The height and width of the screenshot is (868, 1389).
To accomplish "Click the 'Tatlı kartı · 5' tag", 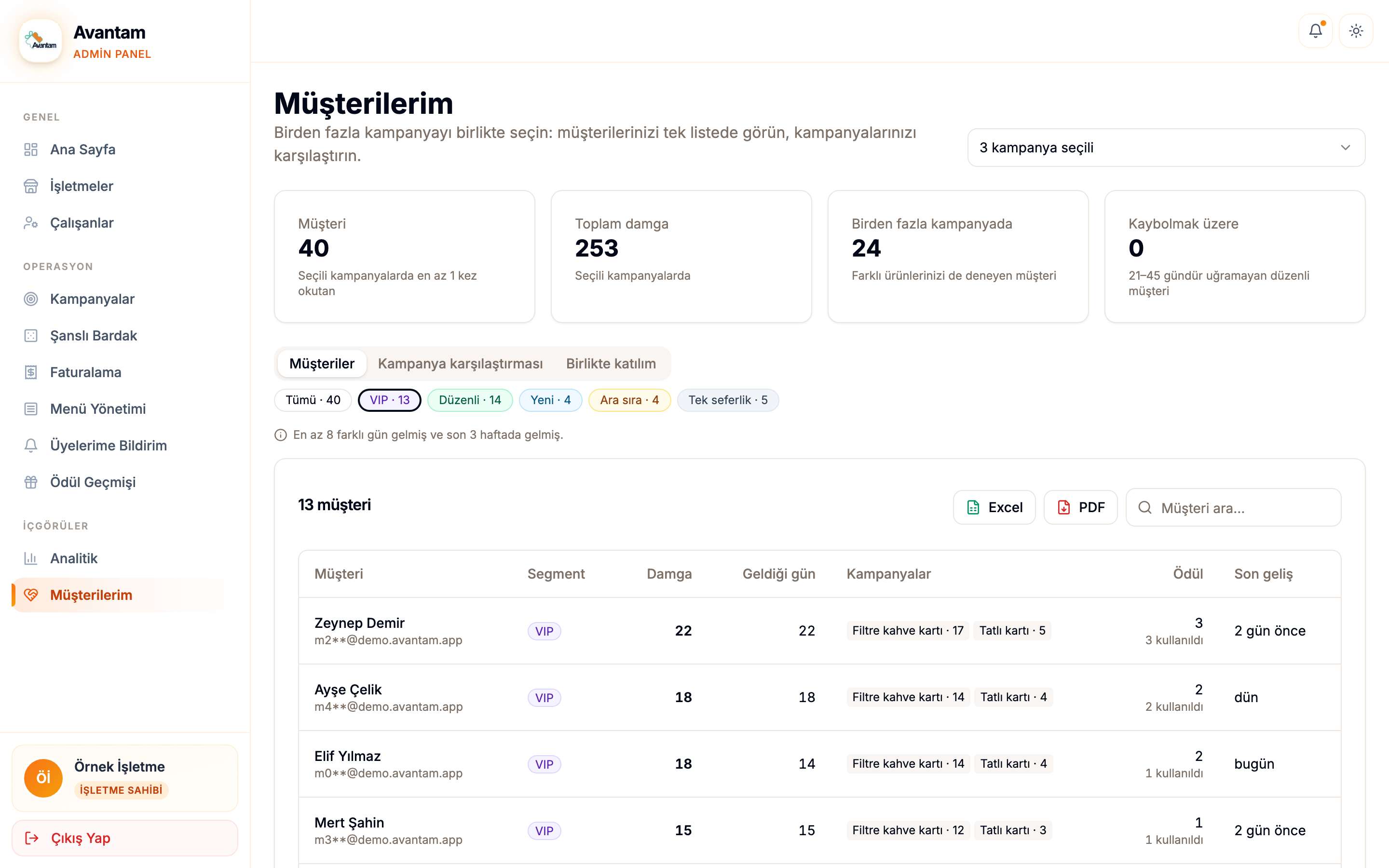I will [x=1012, y=630].
